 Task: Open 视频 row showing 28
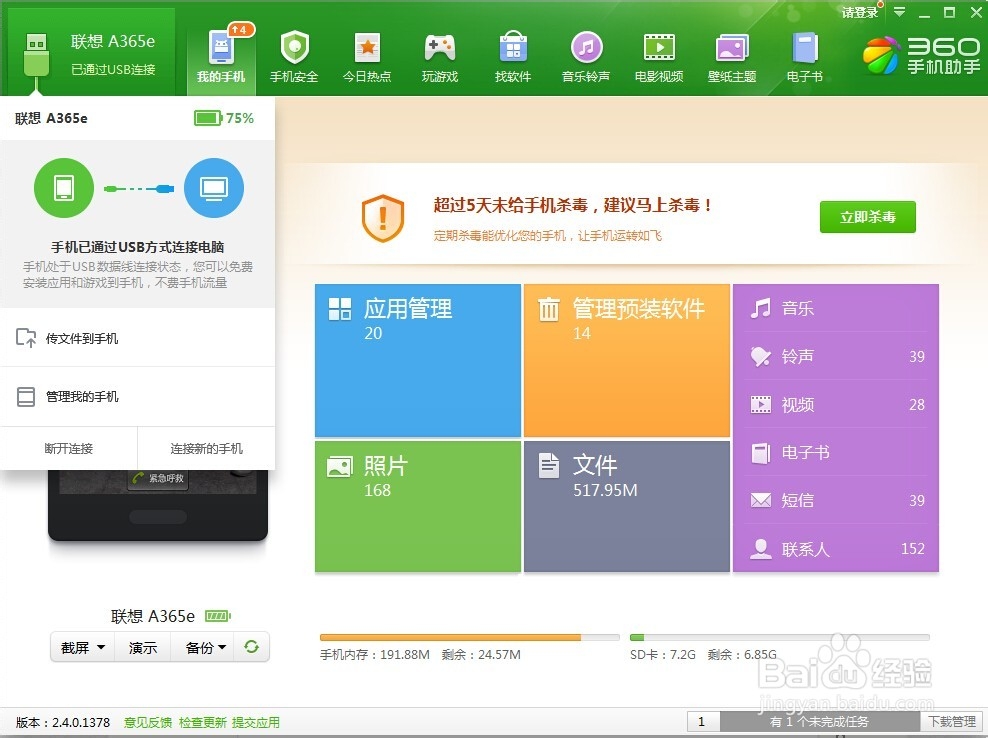tap(836, 404)
